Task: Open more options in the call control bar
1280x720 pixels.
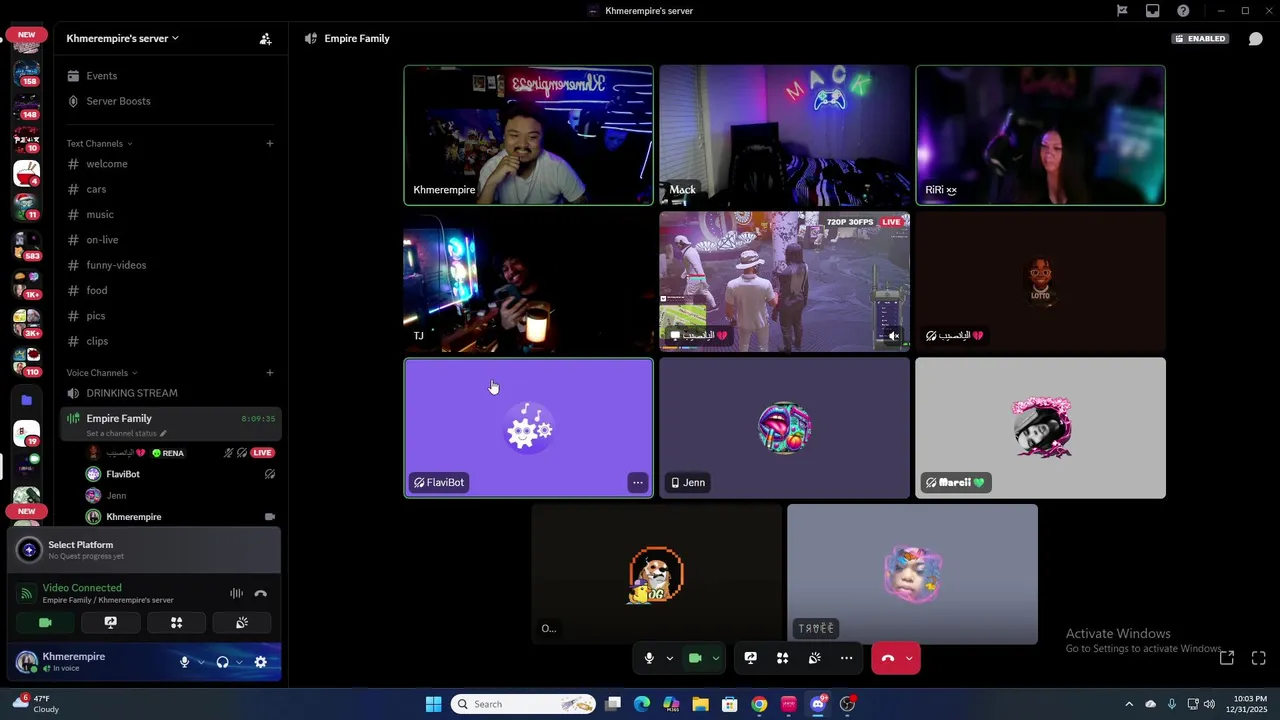Action: [x=846, y=658]
